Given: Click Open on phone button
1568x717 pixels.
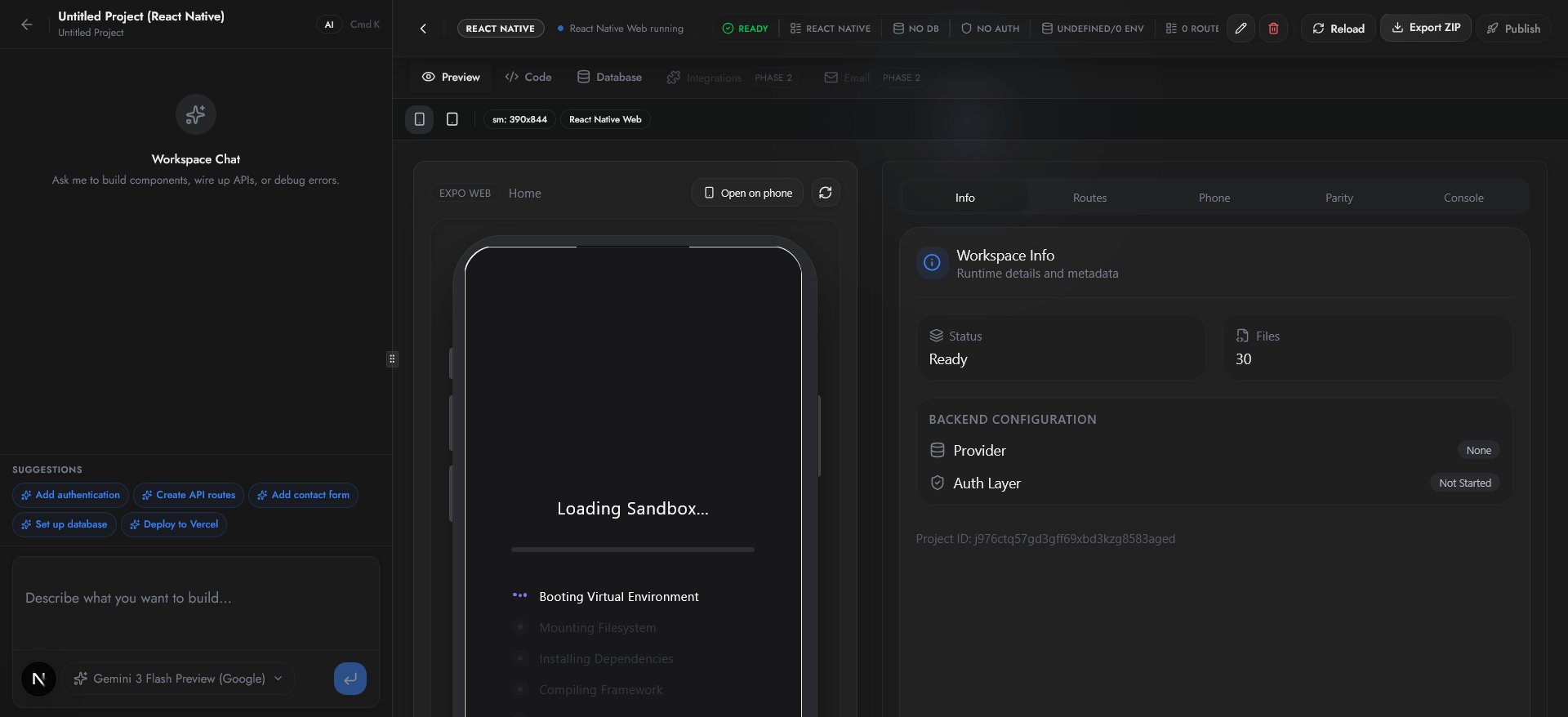Looking at the screenshot, I should [x=748, y=194].
